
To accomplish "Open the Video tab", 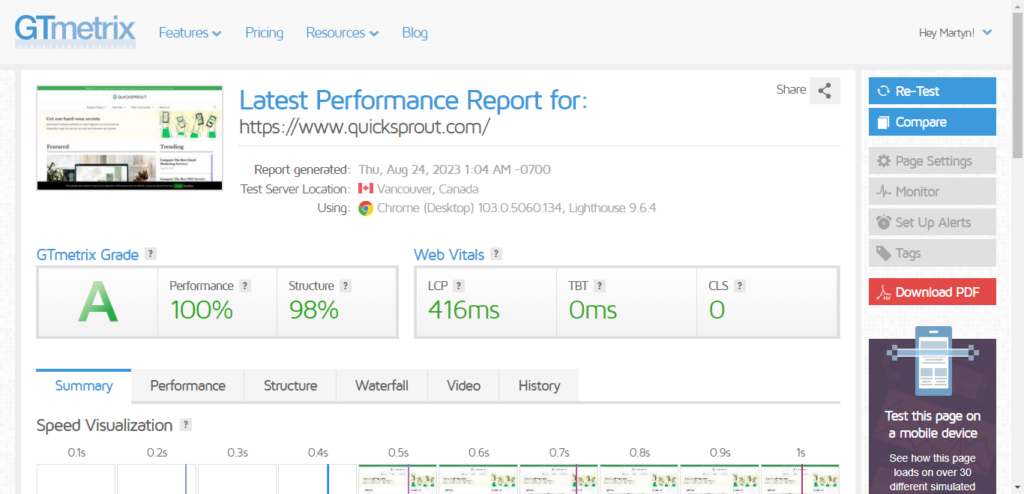I will (464, 386).
